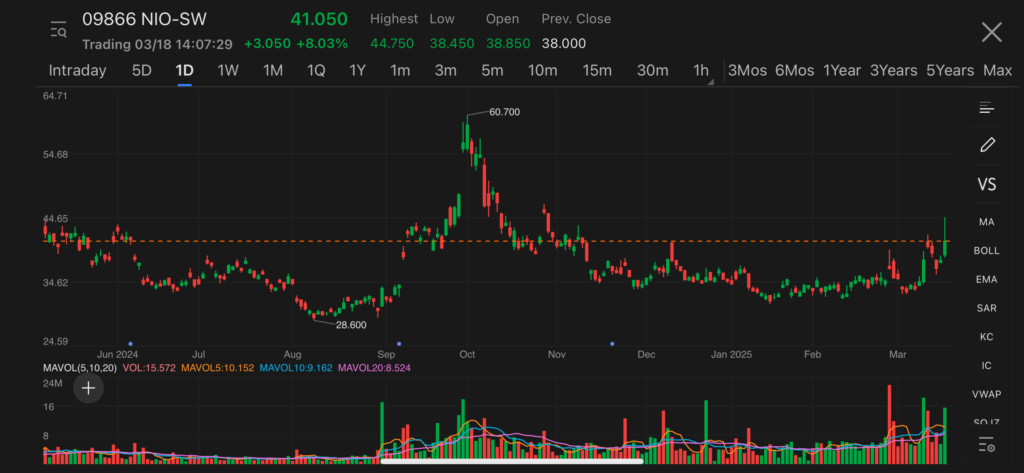Select the 30m minute tab

pos(652,71)
